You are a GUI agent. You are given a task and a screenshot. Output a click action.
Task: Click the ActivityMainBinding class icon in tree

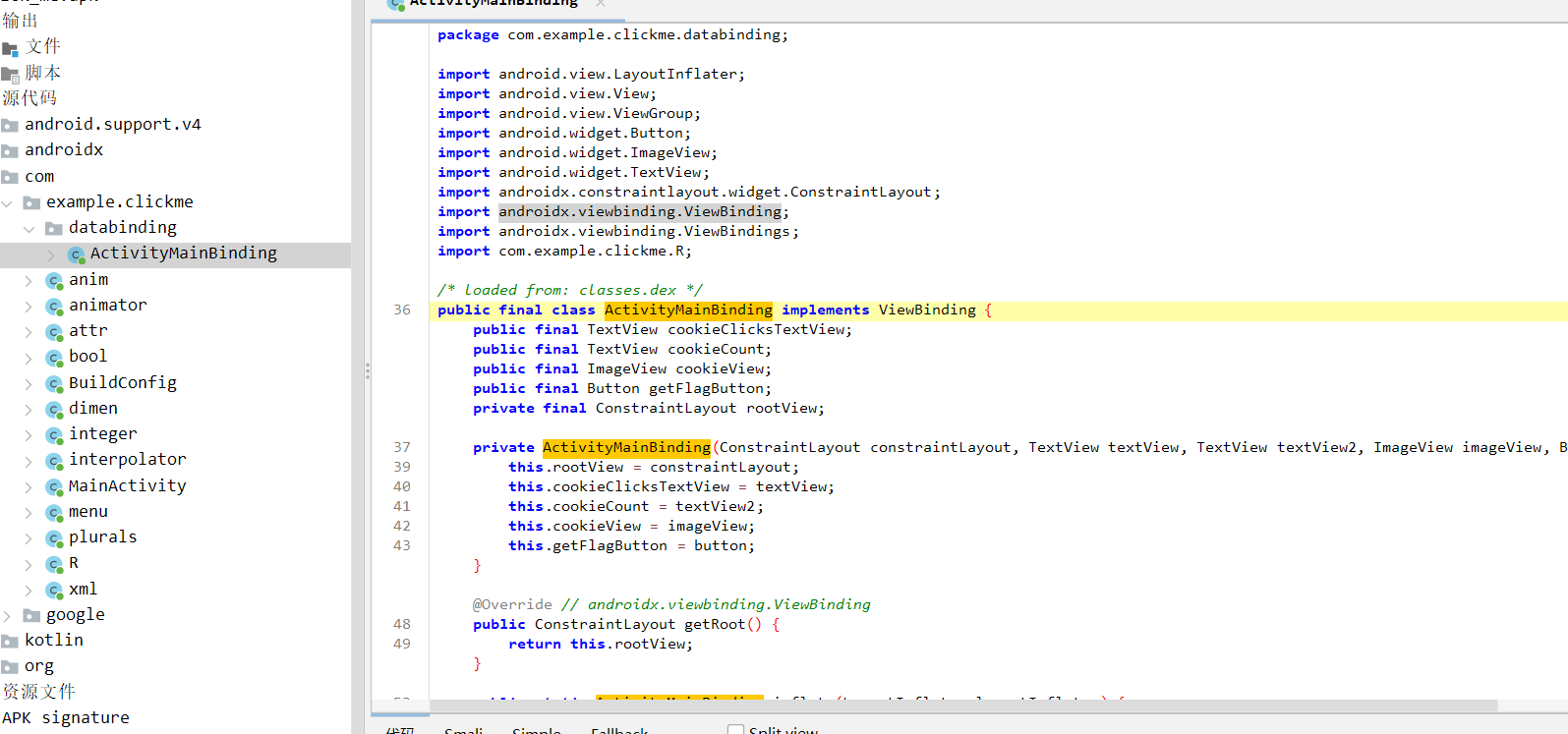[x=76, y=254]
